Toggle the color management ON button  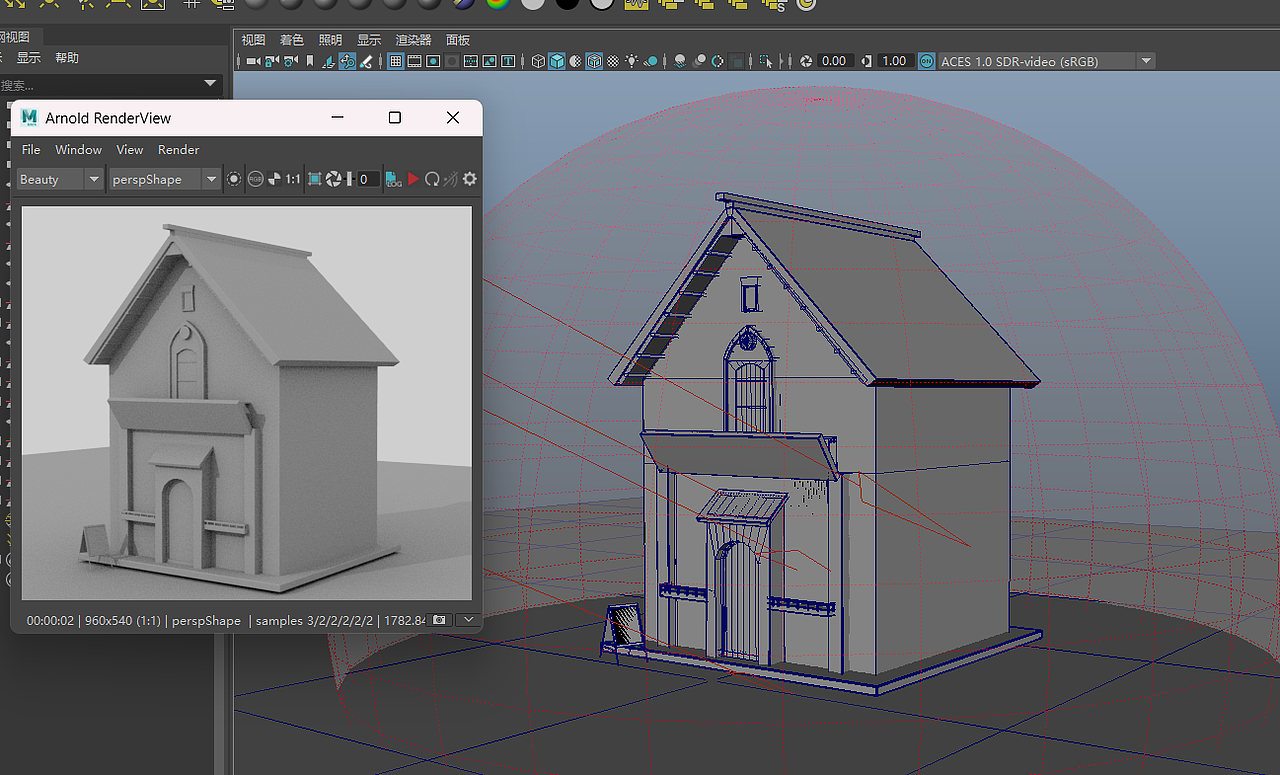click(x=925, y=61)
